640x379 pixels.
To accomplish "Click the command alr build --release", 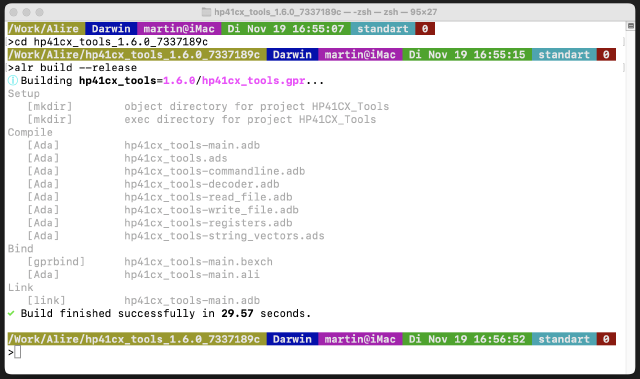I will [x=76, y=68].
